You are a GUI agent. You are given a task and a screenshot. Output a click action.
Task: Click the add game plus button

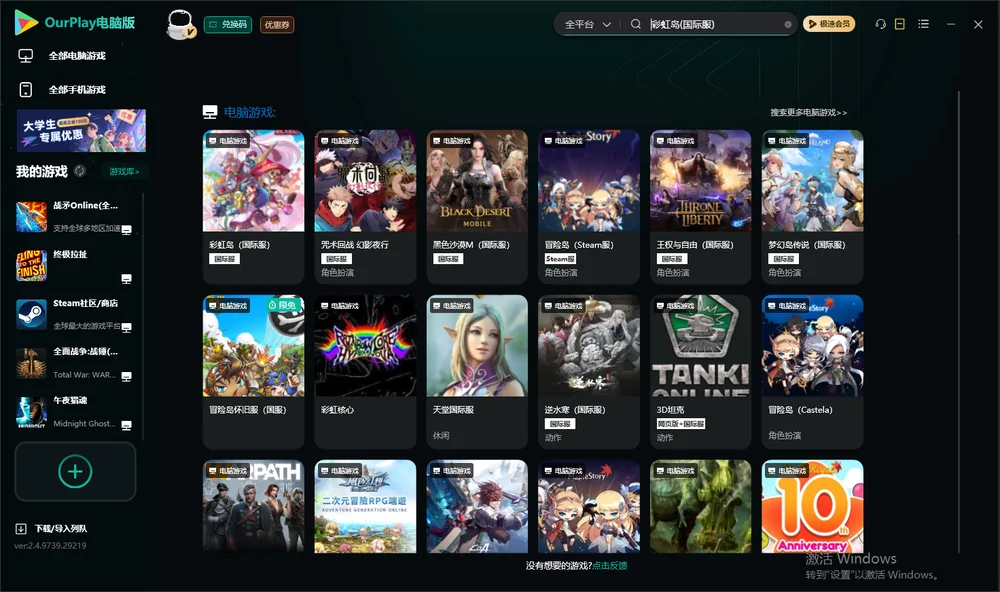pos(75,471)
